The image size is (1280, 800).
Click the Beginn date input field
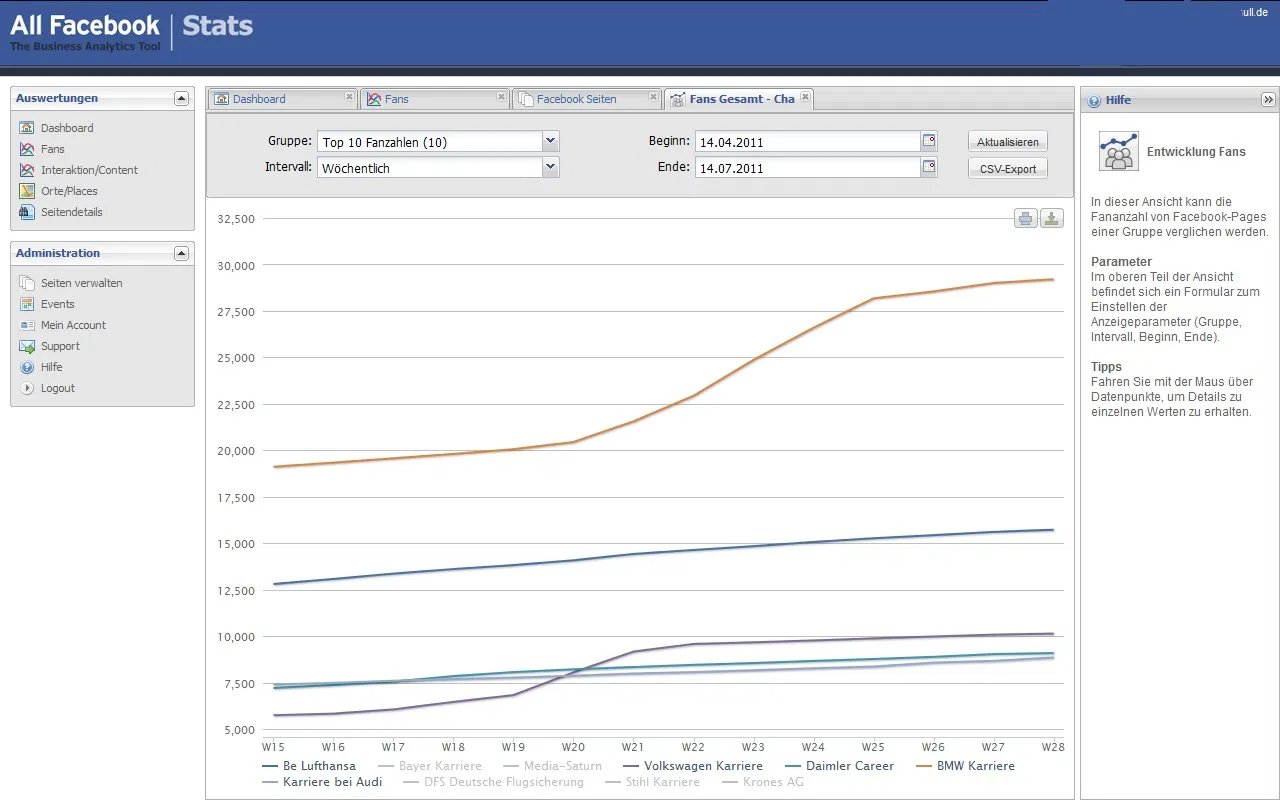click(808, 142)
